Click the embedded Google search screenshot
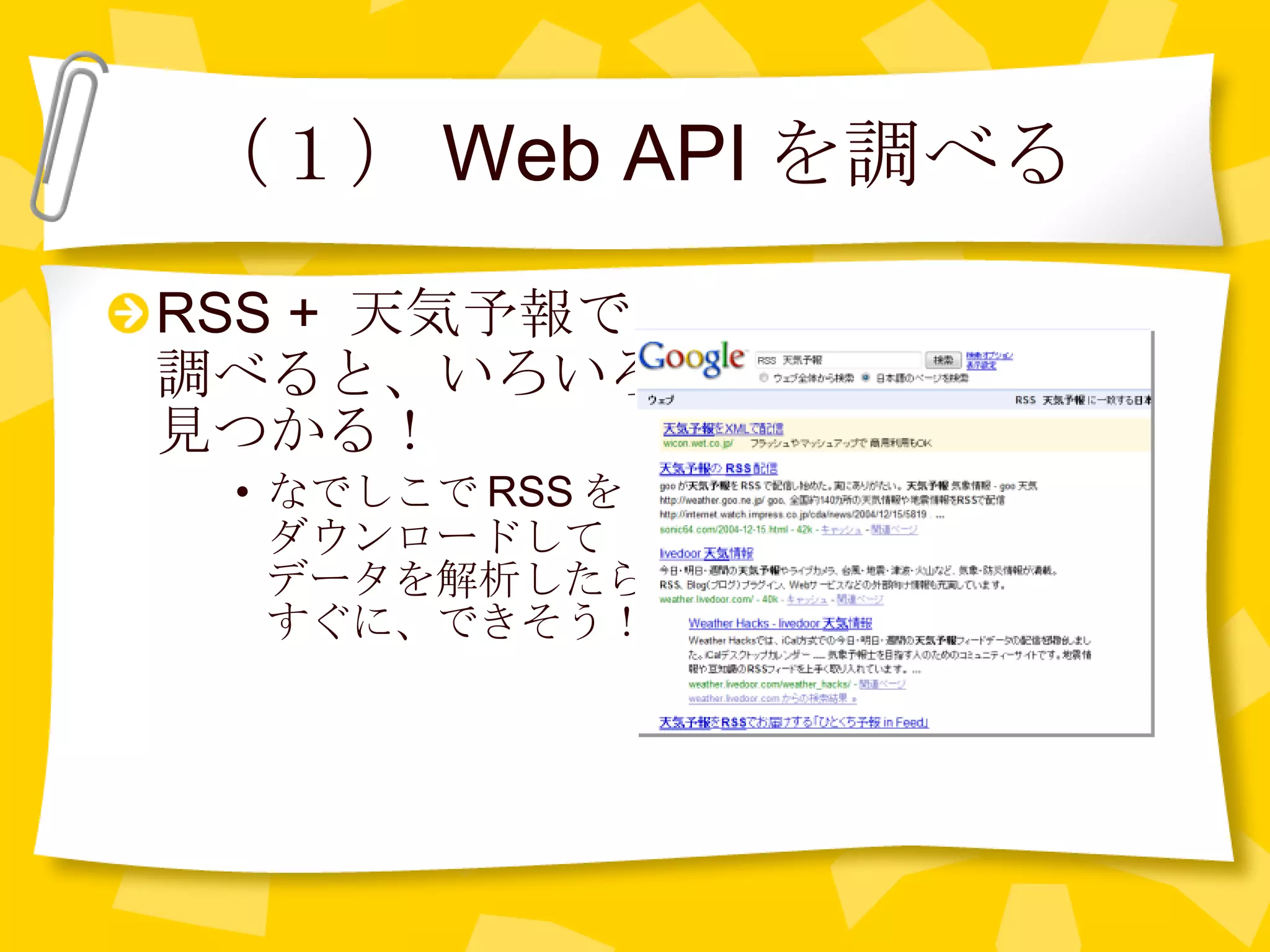Image resolution: width=1270 pixels, height=952 pixels. [x=895, y=533]
